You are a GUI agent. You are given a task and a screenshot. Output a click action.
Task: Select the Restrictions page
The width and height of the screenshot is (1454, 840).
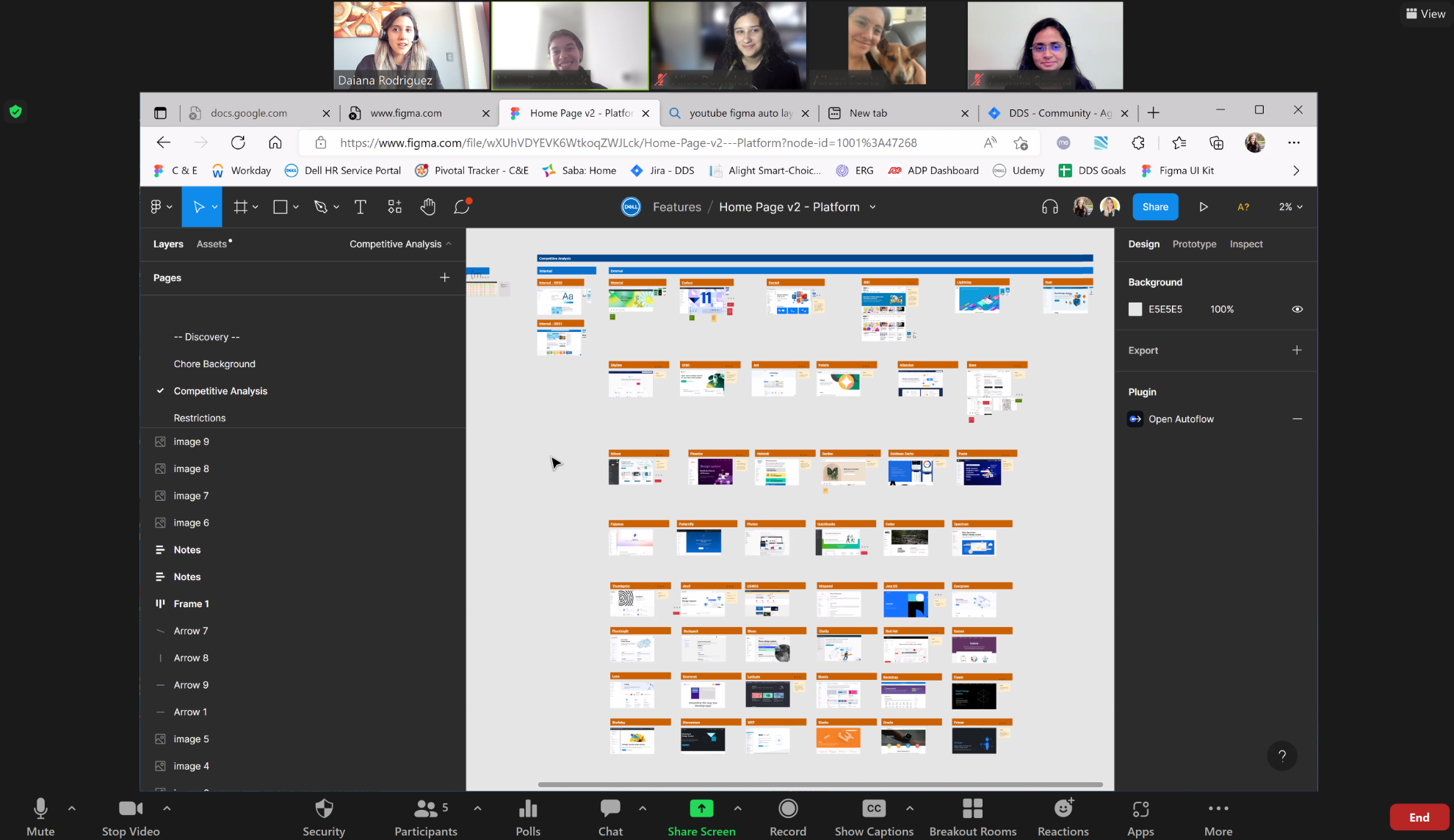(200, 418)
